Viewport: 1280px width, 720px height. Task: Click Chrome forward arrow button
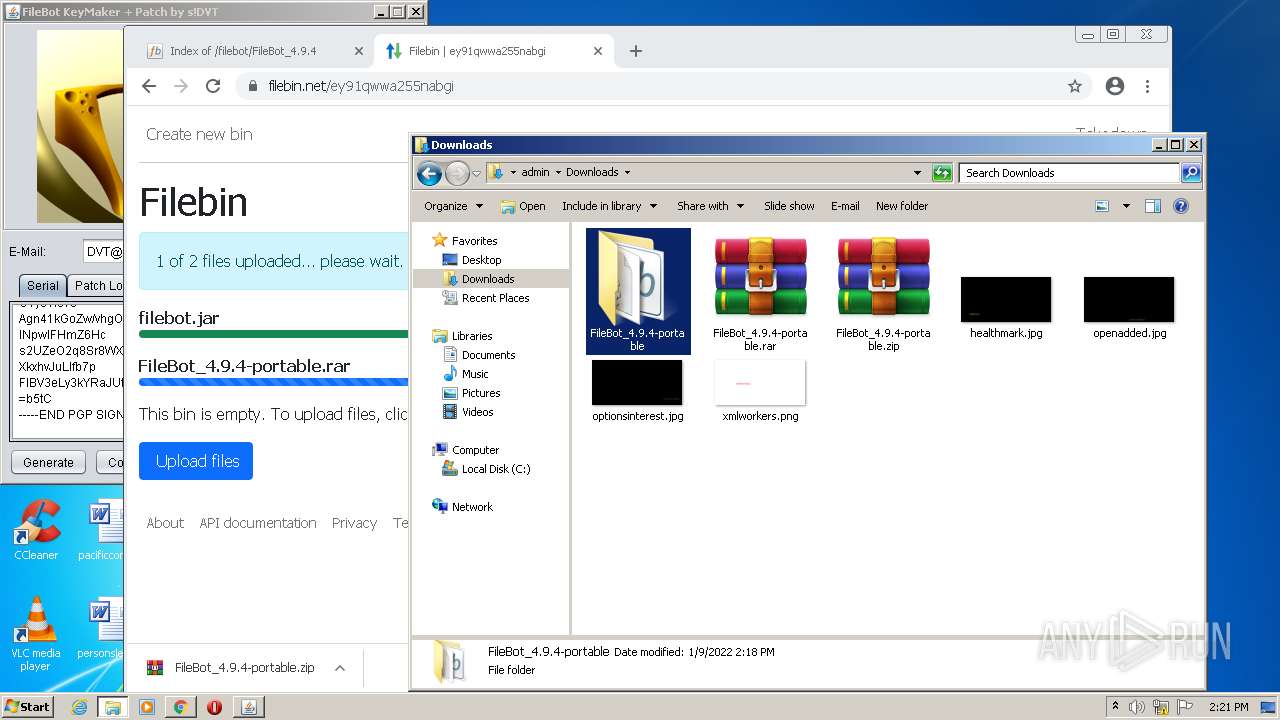[181, 86]
